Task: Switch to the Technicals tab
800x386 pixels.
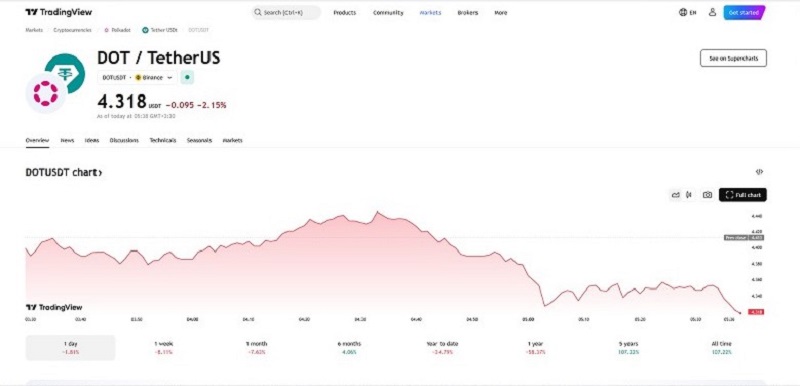Action: pos(163,140)
